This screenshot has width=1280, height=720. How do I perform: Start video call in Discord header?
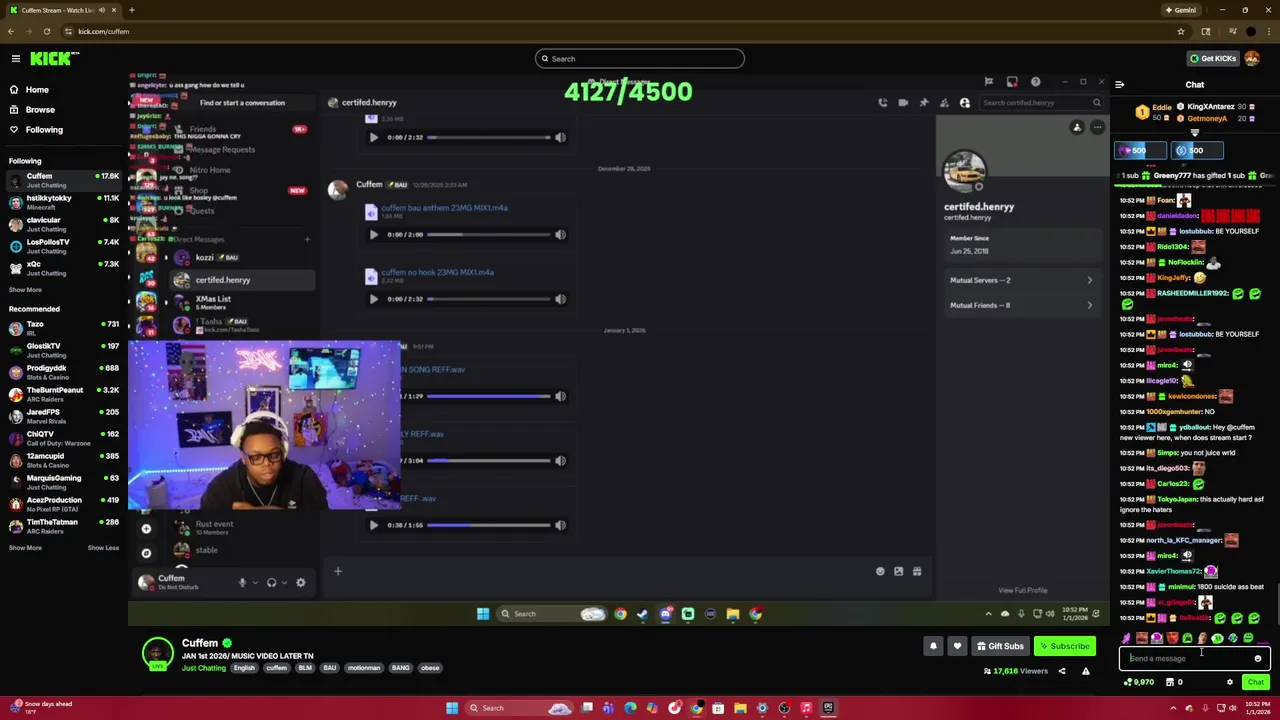903,103
